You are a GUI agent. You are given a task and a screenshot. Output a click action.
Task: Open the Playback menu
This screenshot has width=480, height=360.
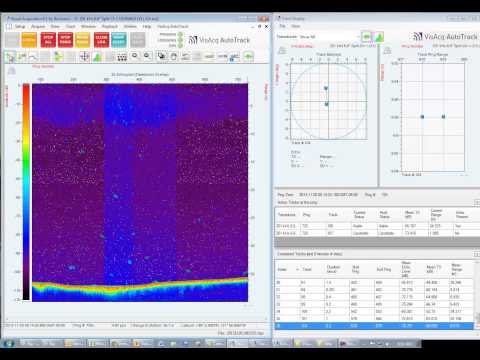tap(110, 26)
